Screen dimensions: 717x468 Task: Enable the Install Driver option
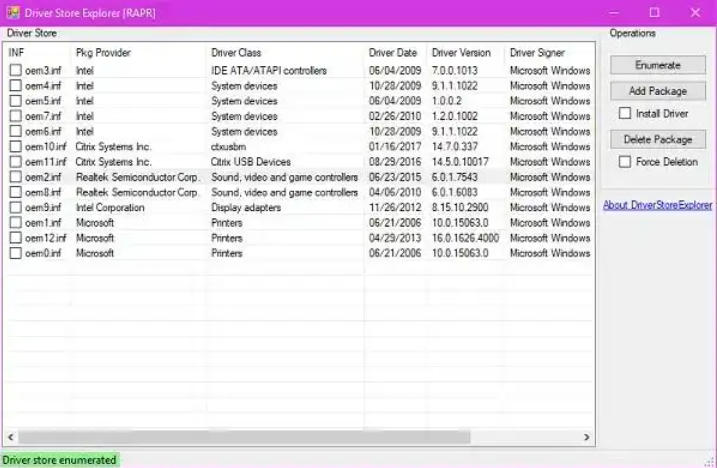(x=625, y=114)
